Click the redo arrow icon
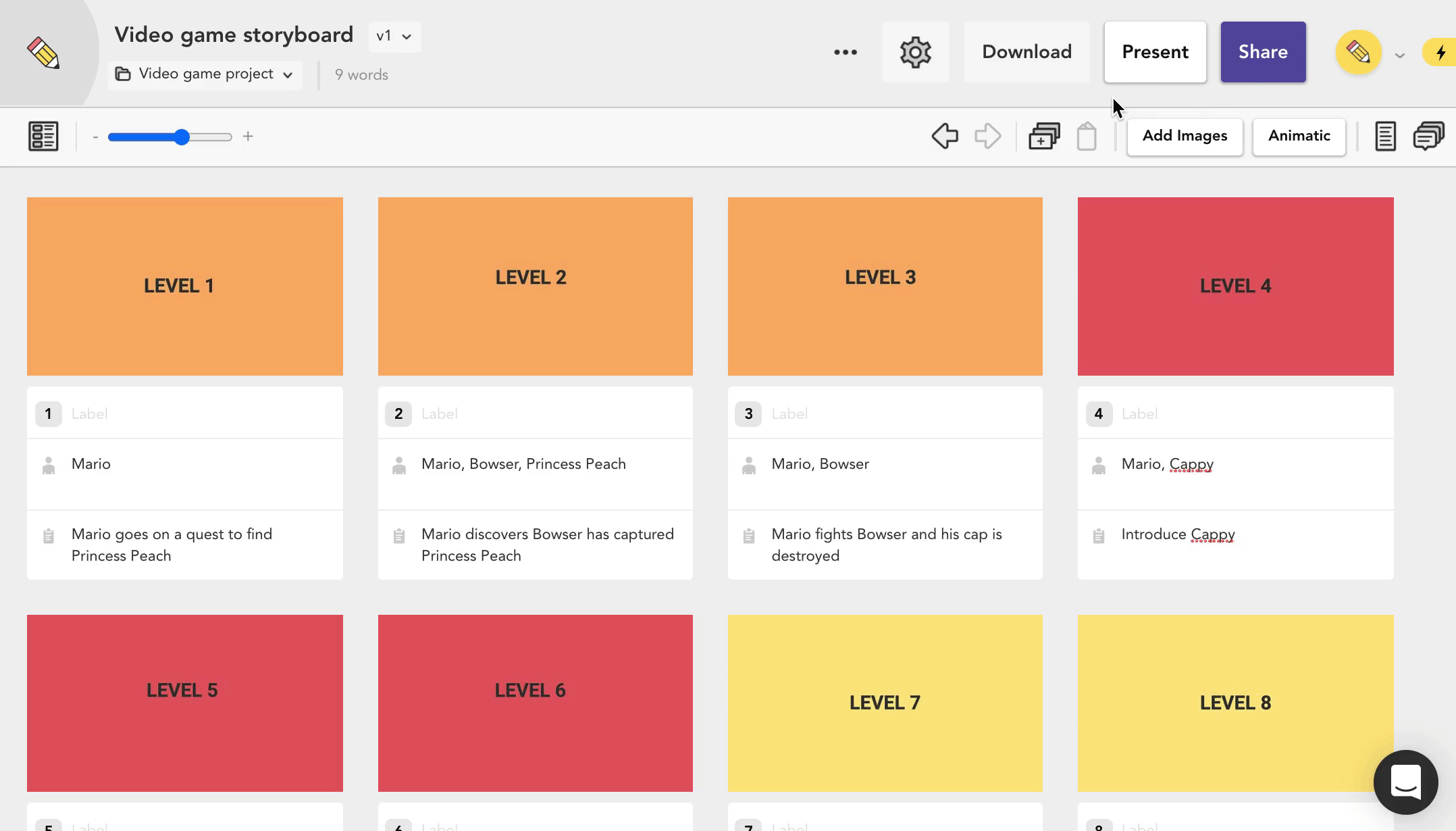 click(987, 136)
